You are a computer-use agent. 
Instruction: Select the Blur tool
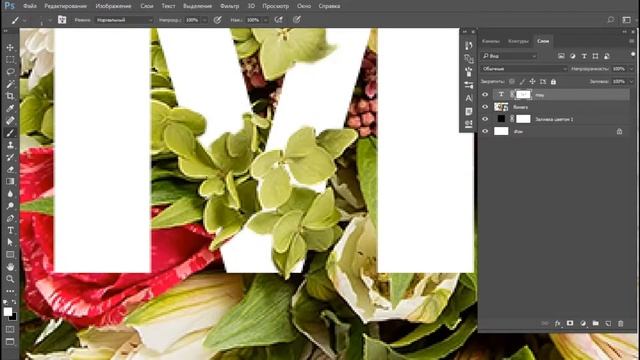10,193
